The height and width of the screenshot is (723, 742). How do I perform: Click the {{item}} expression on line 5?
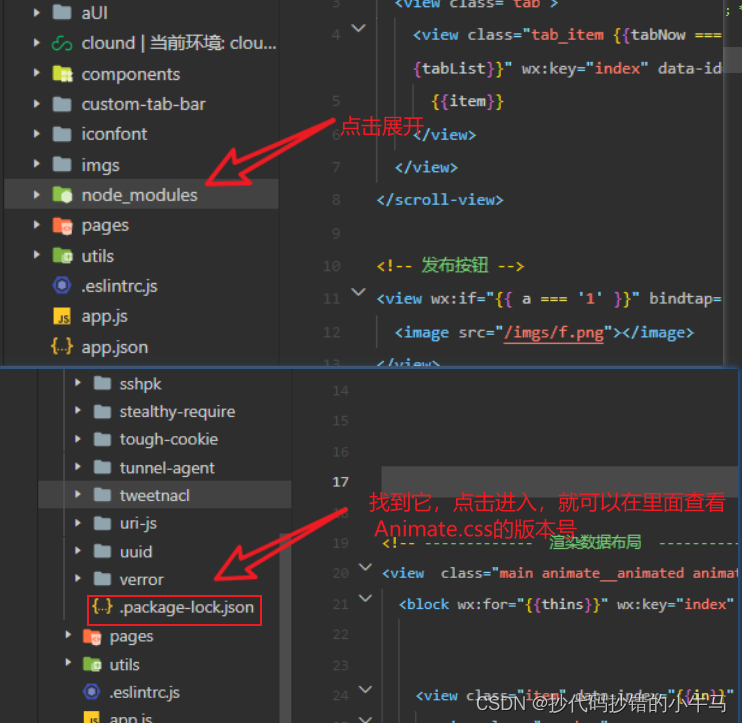pos(467,101)
